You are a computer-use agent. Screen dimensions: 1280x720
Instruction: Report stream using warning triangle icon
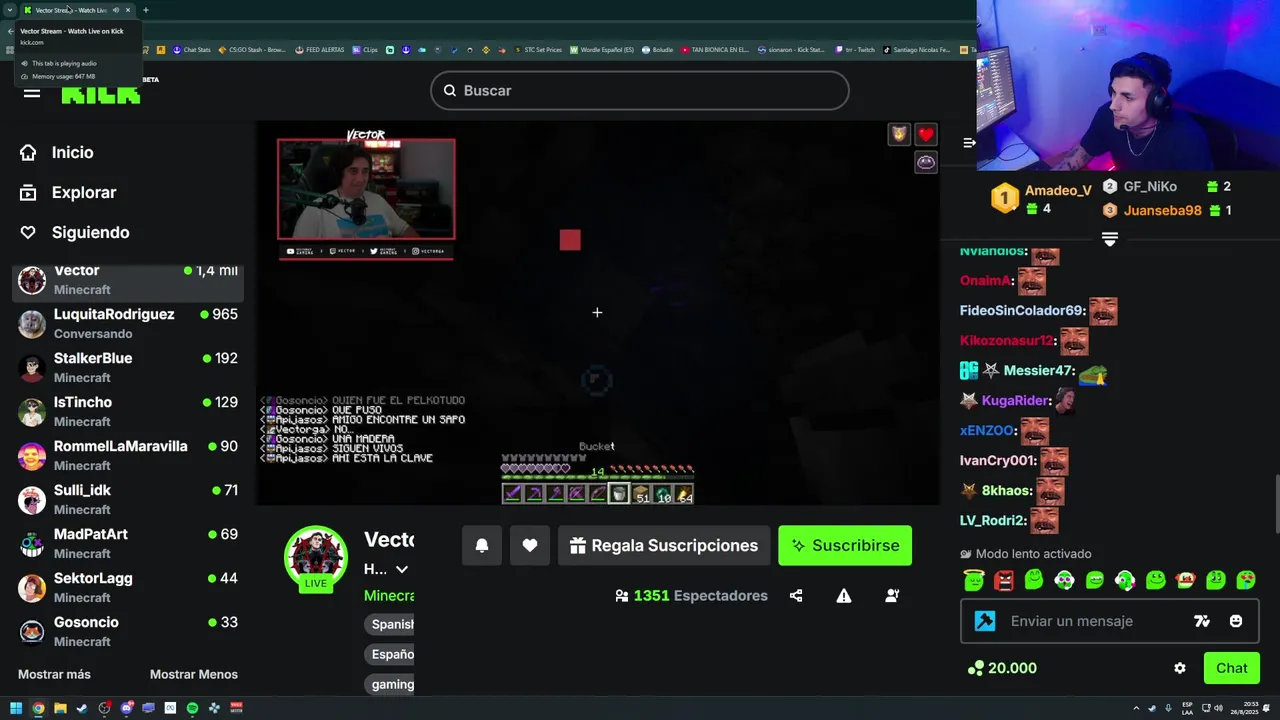point(844,595)
